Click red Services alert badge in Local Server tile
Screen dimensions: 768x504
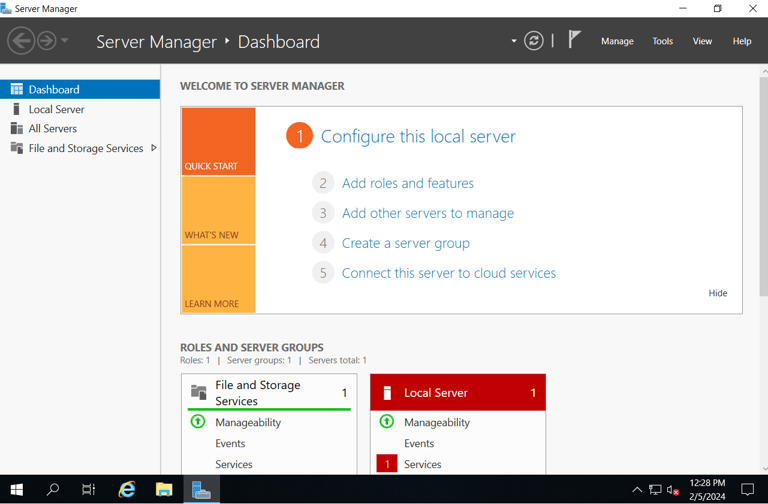tap(387, 463)
